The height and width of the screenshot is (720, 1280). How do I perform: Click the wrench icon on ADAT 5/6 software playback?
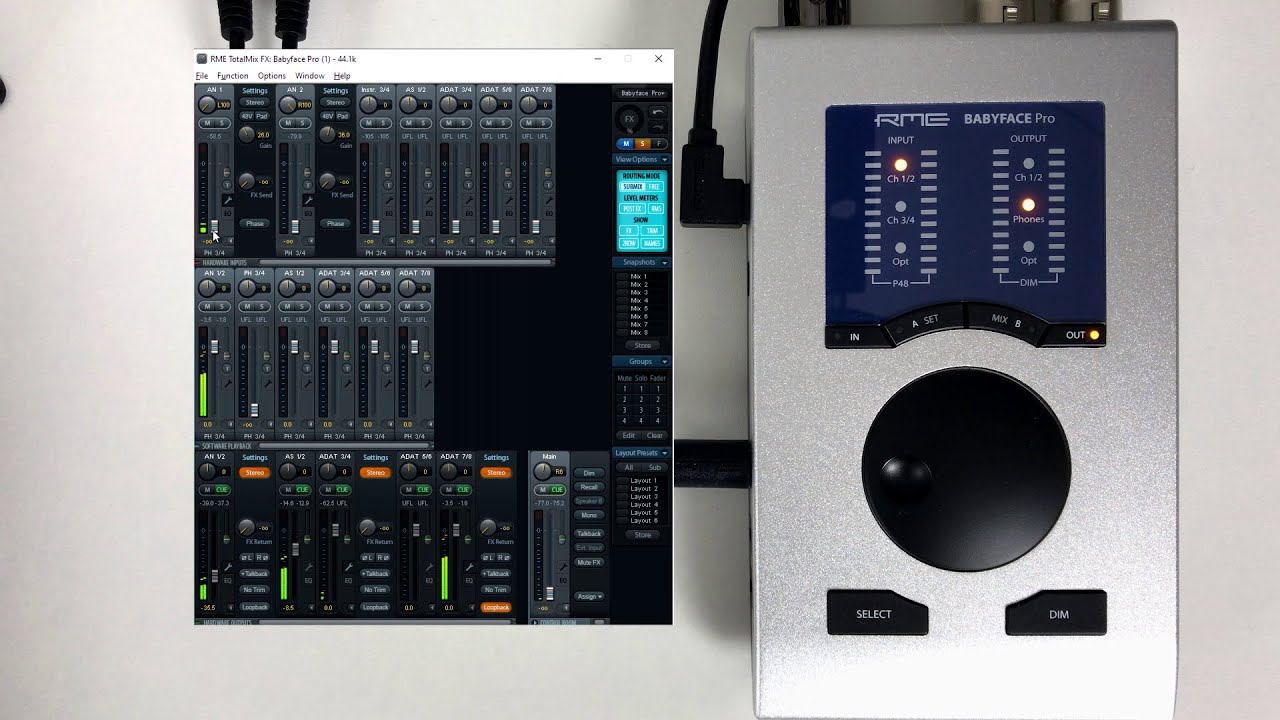click(388, 383)
